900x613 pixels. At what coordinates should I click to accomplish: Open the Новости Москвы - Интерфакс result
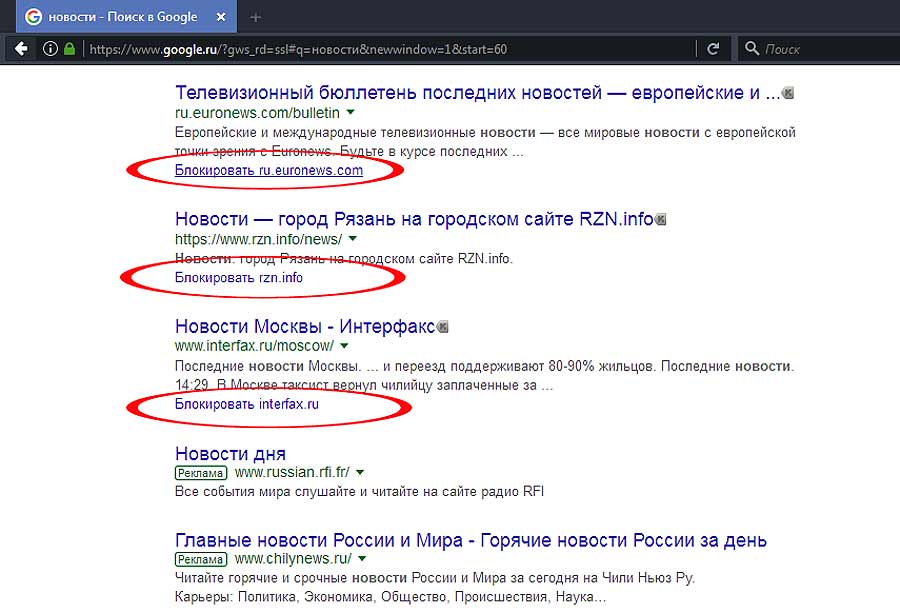305,326
